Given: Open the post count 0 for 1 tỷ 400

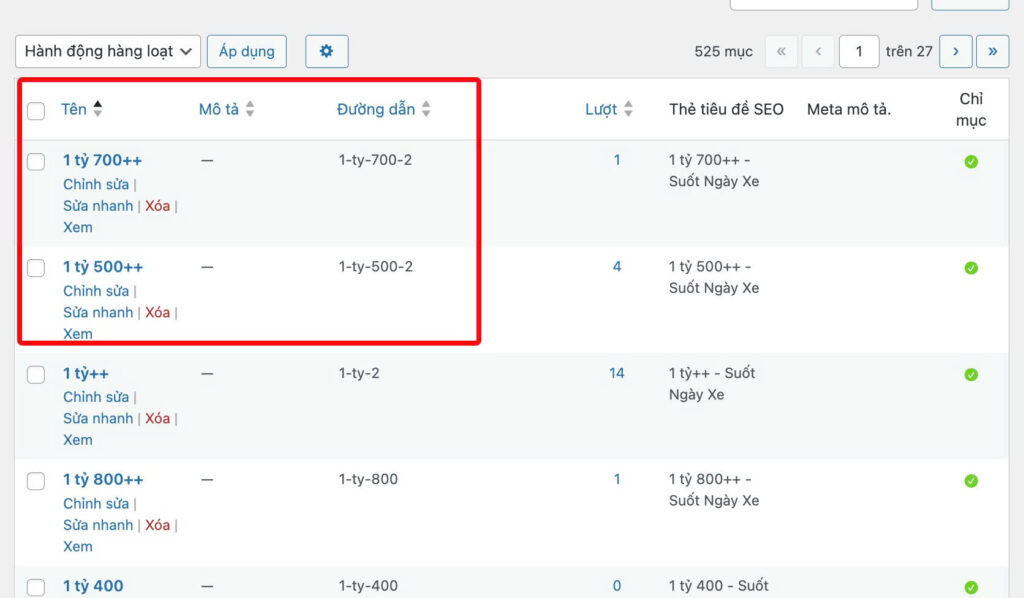Looking at the screenshot, I should (x=617, y=586).
